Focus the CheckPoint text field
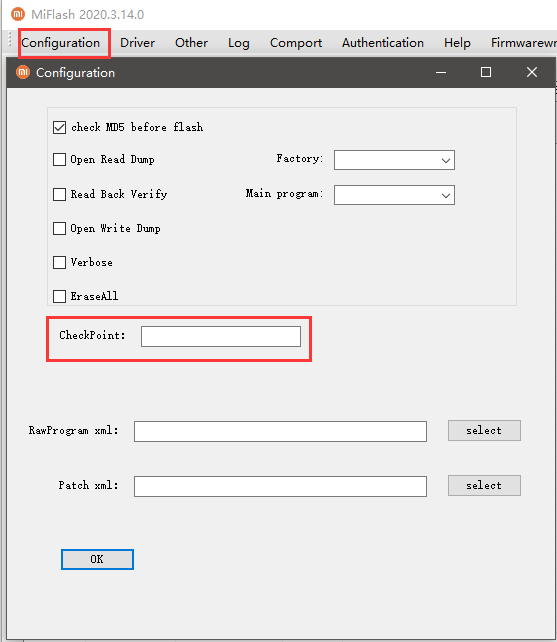This screenshot has height=642, width=557. tap(221, 336)
